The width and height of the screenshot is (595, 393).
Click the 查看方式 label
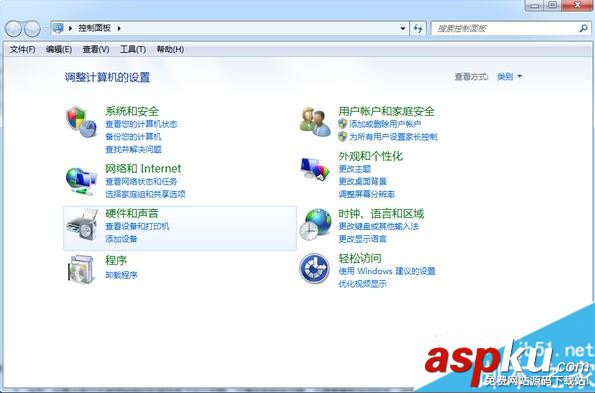471,77
